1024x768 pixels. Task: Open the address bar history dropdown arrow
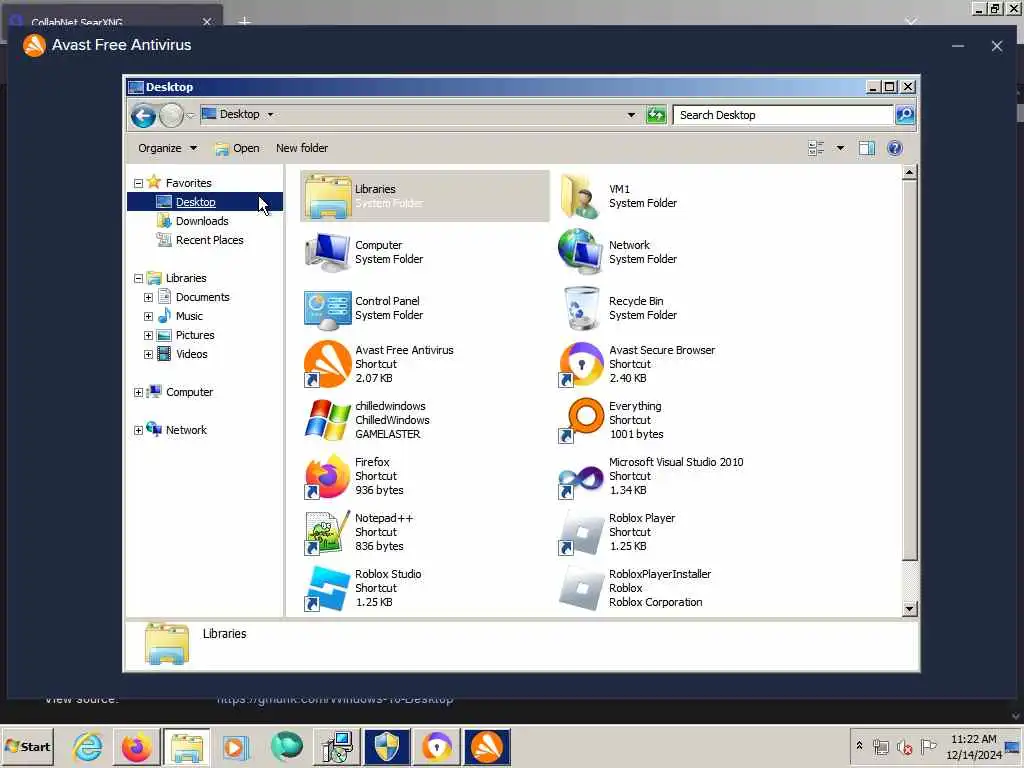pos(631,115)
